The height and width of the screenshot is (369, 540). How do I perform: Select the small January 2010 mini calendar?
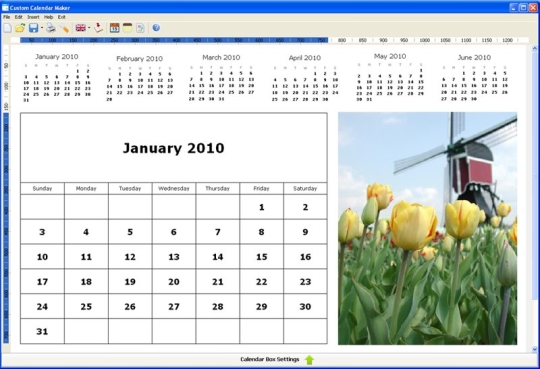[x=57, y=78]
